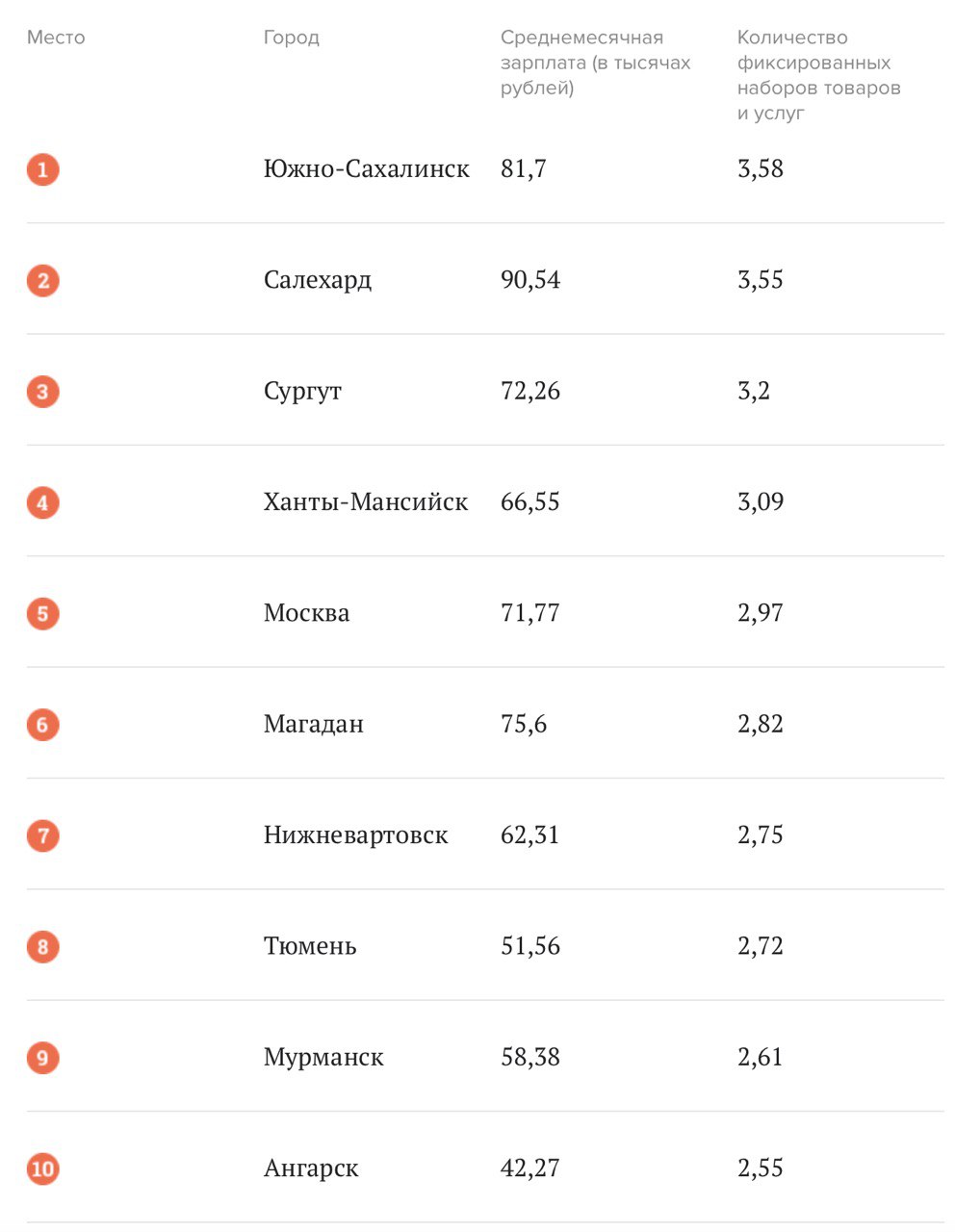The image size is (955, 1232).
Task: Click the orange rank 3 badge
Action: 42,392
